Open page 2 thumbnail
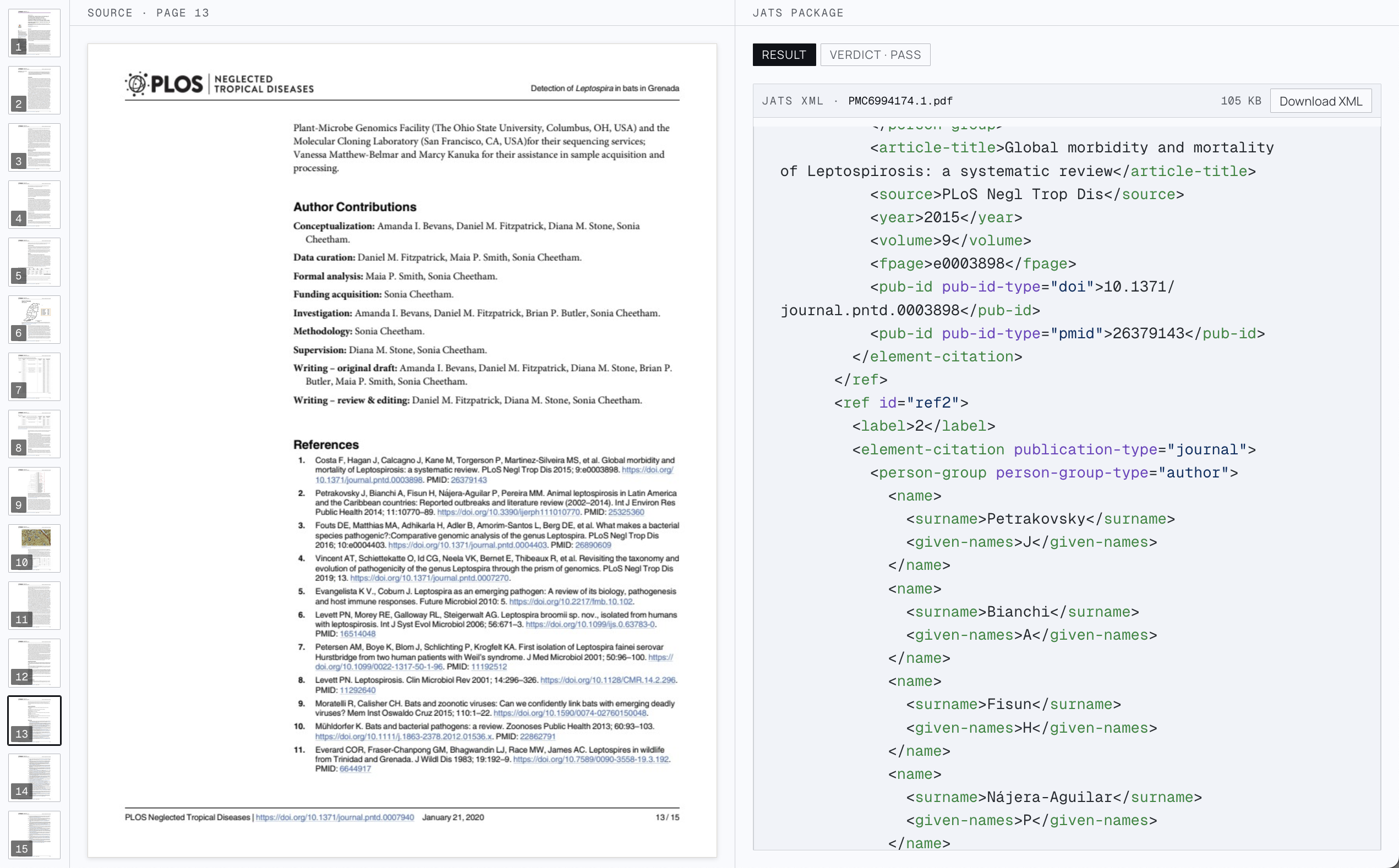 [35, 90]
